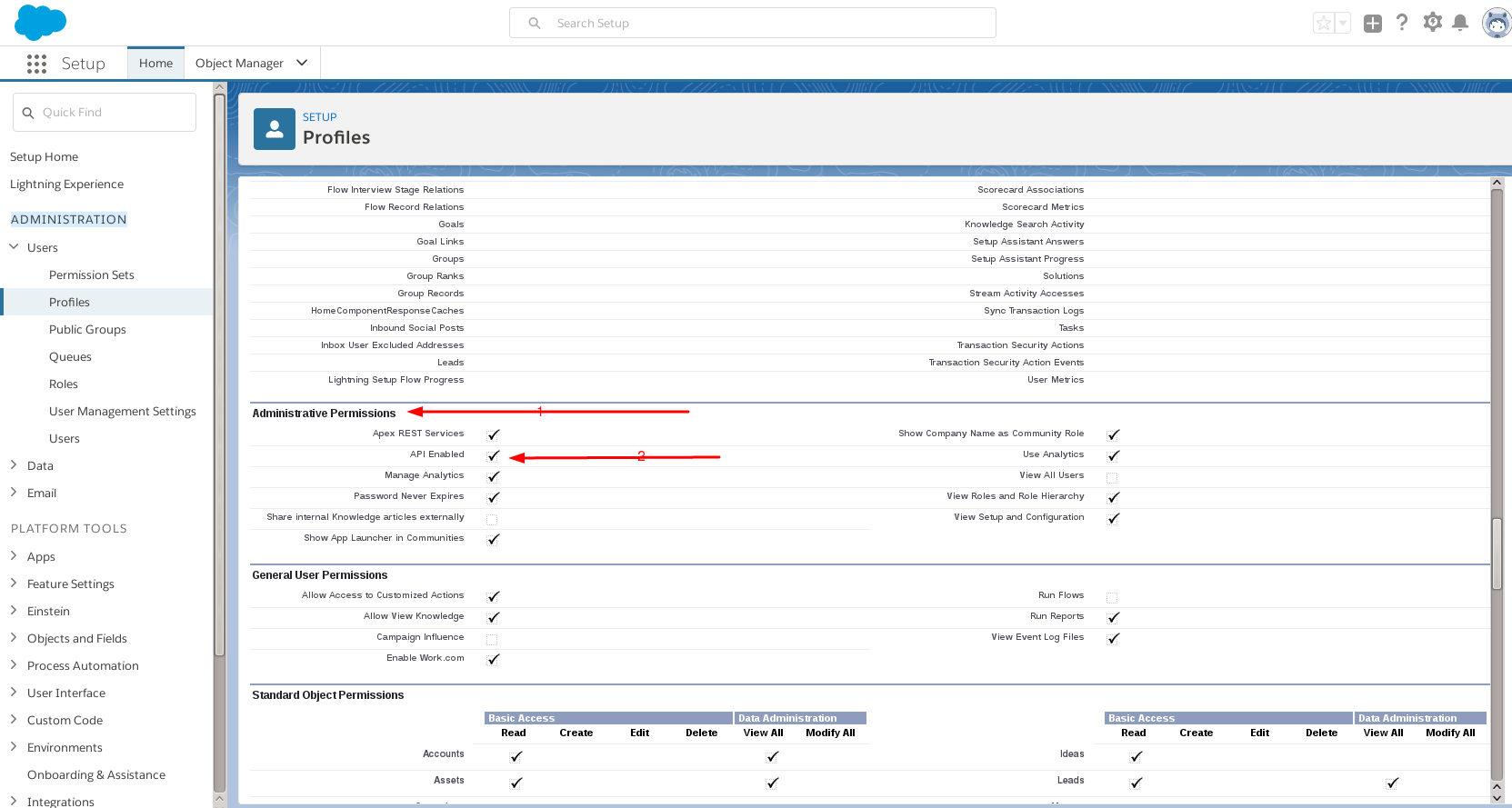1512x808 pixels.
Task: Expand Objects and Fields section
Action: (14, 637)
